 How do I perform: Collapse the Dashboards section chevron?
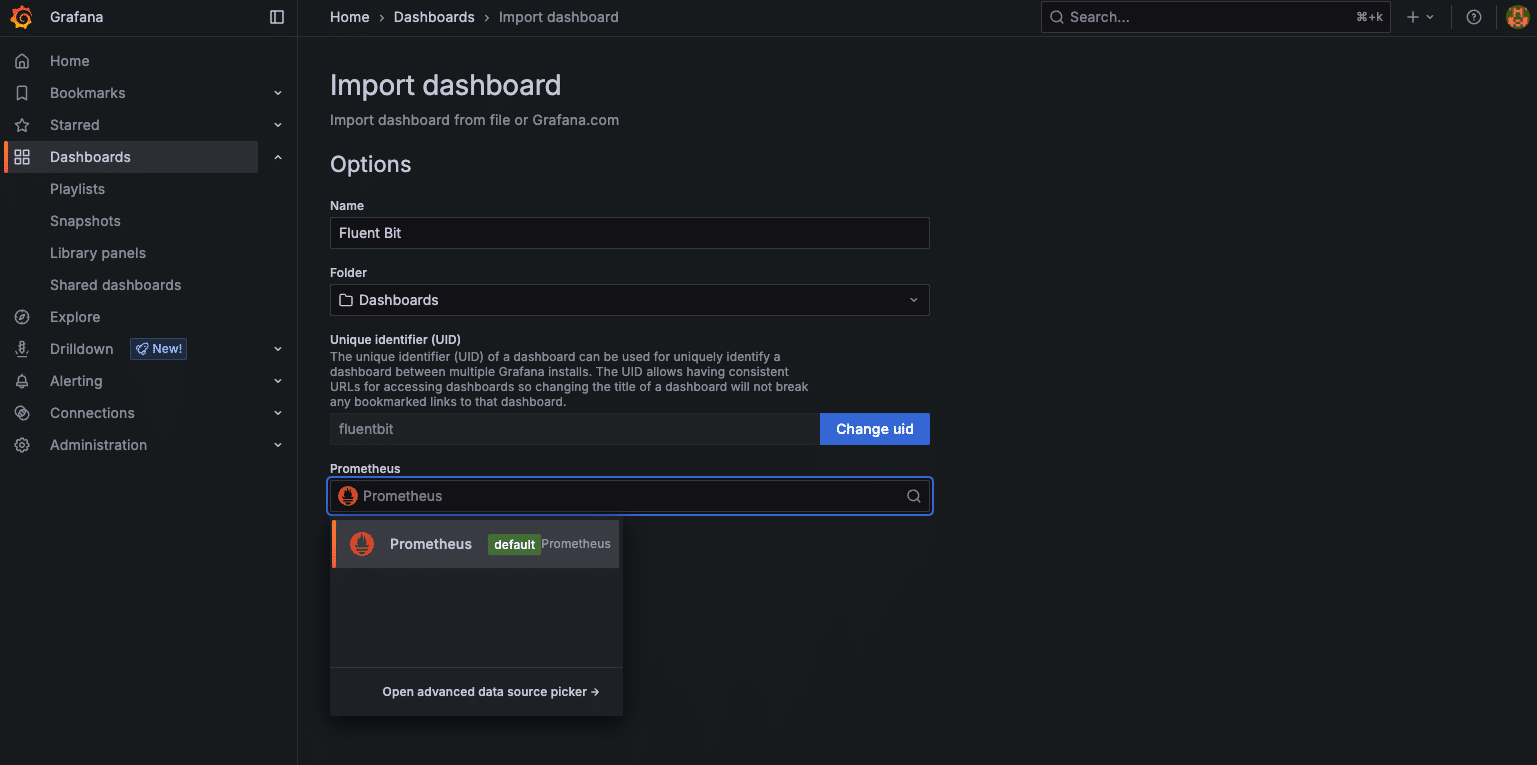278,157
